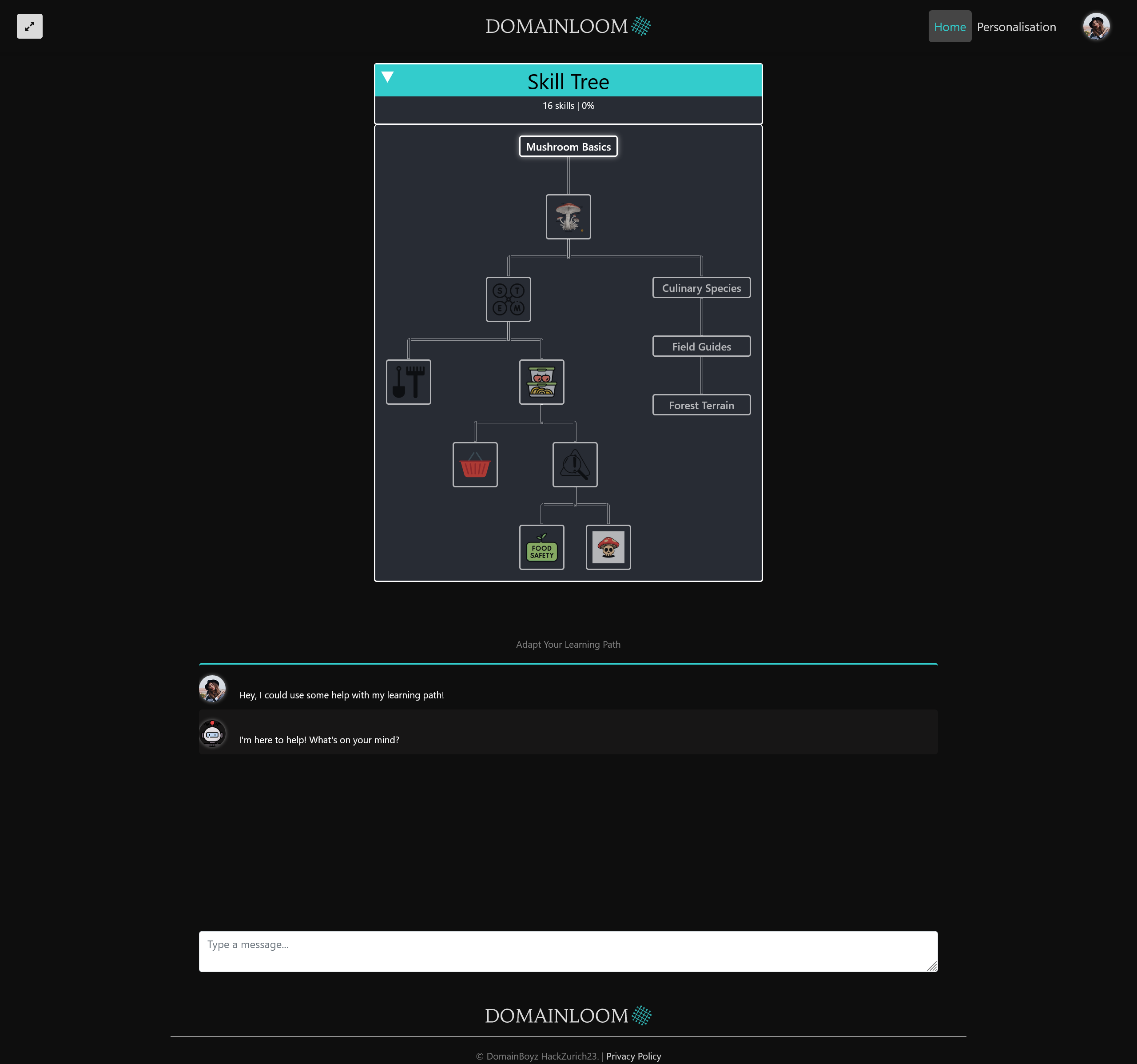Select the Mushroom Basics root node

click(568, 147)
